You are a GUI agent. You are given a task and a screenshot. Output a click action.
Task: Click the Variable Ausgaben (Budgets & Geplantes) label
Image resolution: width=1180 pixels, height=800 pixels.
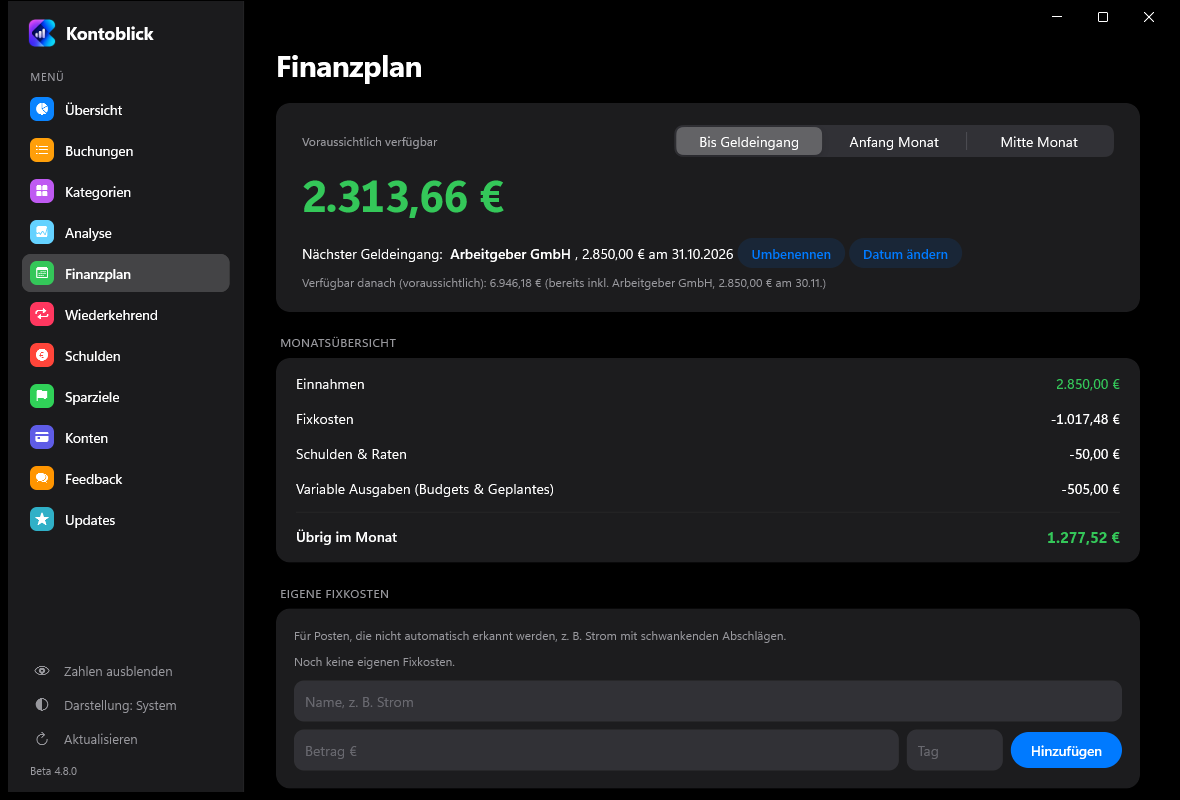(x=424, y=489)
